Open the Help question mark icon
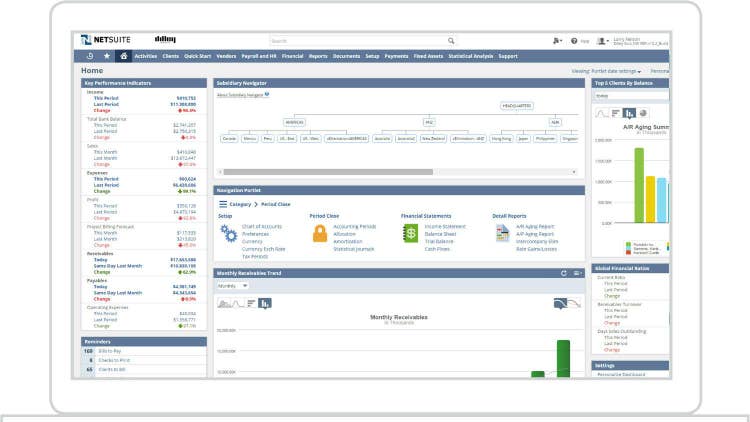 pos(574,41)
